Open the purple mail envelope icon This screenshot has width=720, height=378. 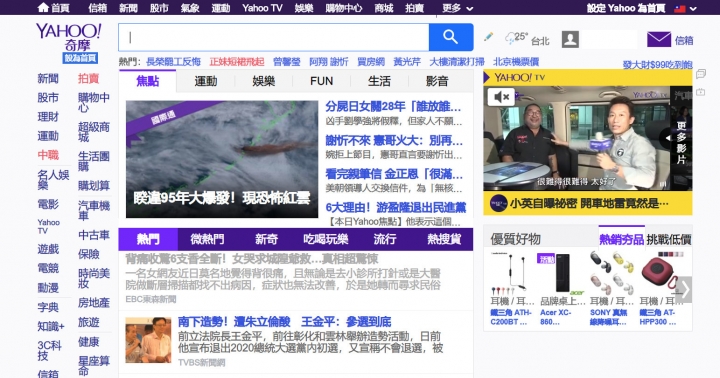(659, 40)
